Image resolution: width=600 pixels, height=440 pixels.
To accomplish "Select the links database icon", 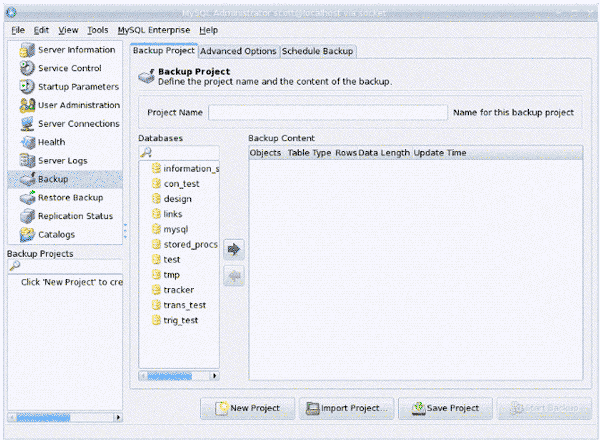I will click(156, 214).
